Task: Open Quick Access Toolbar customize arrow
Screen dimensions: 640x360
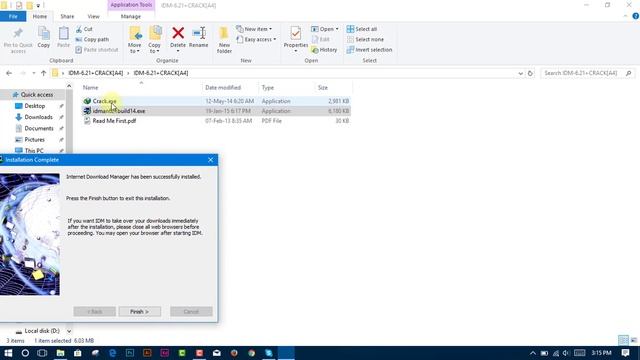Action: (x=38, y=6)
